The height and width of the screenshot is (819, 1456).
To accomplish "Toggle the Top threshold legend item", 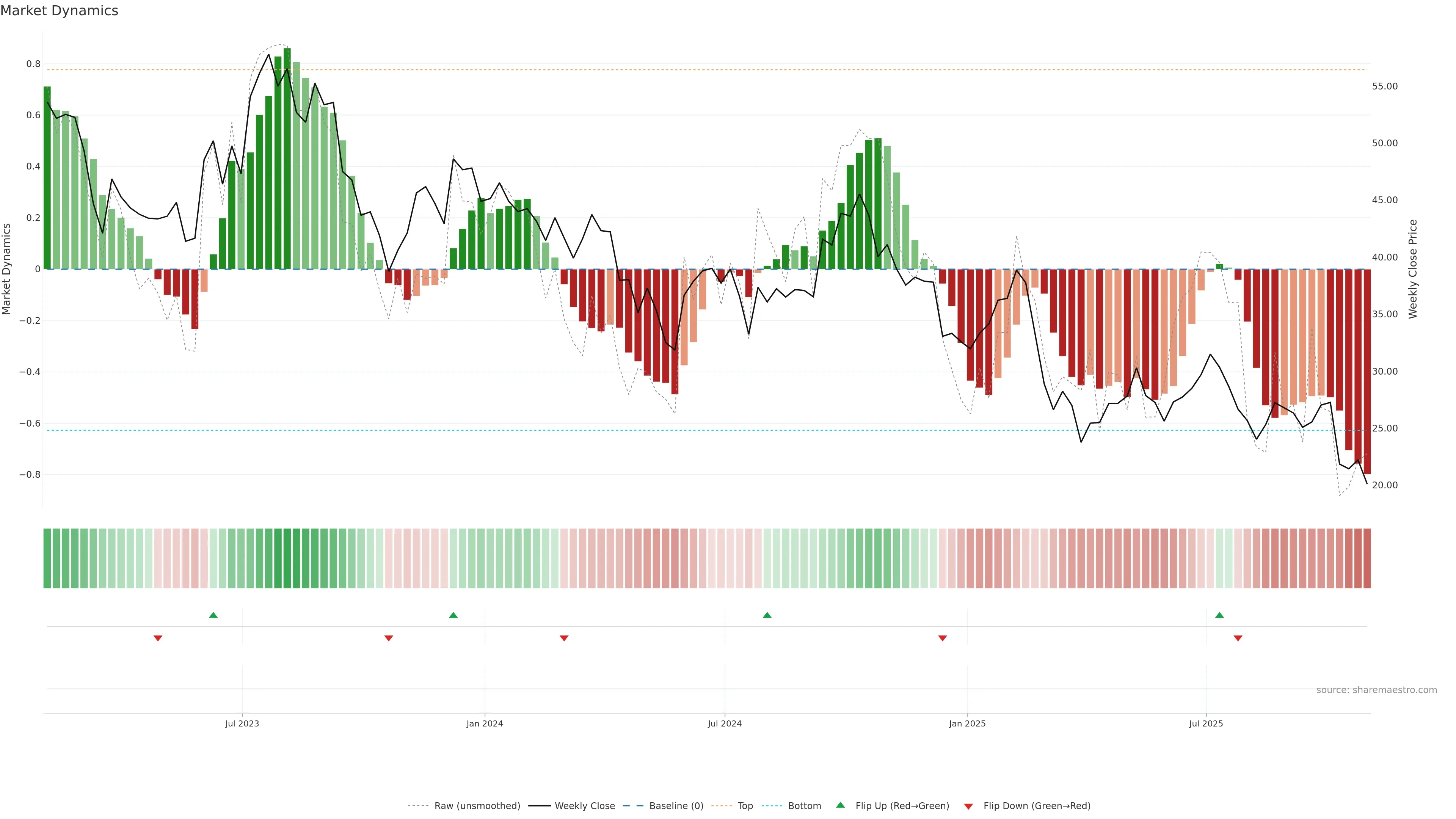I will click(745, 806).
